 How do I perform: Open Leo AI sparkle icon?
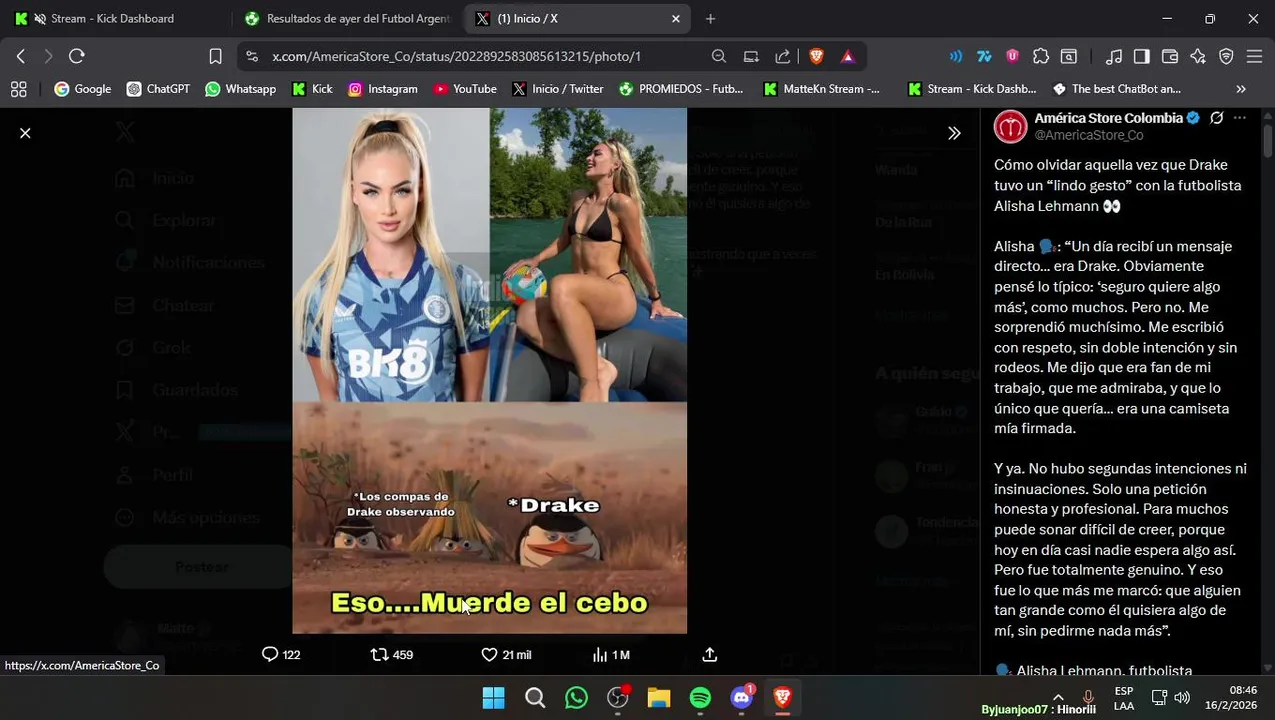[1198, 57]
